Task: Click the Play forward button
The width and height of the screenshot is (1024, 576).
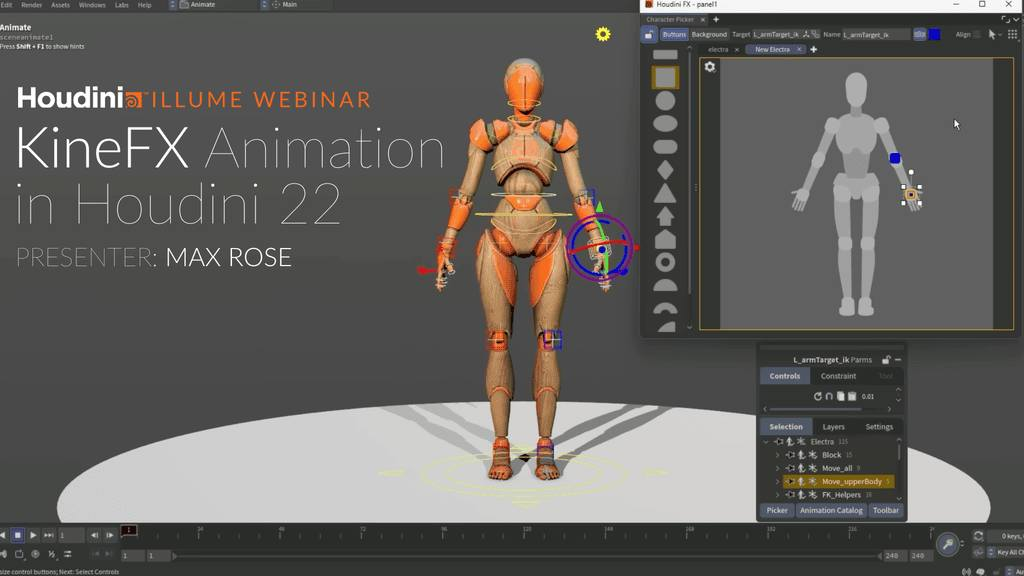Action: [33, 536]
